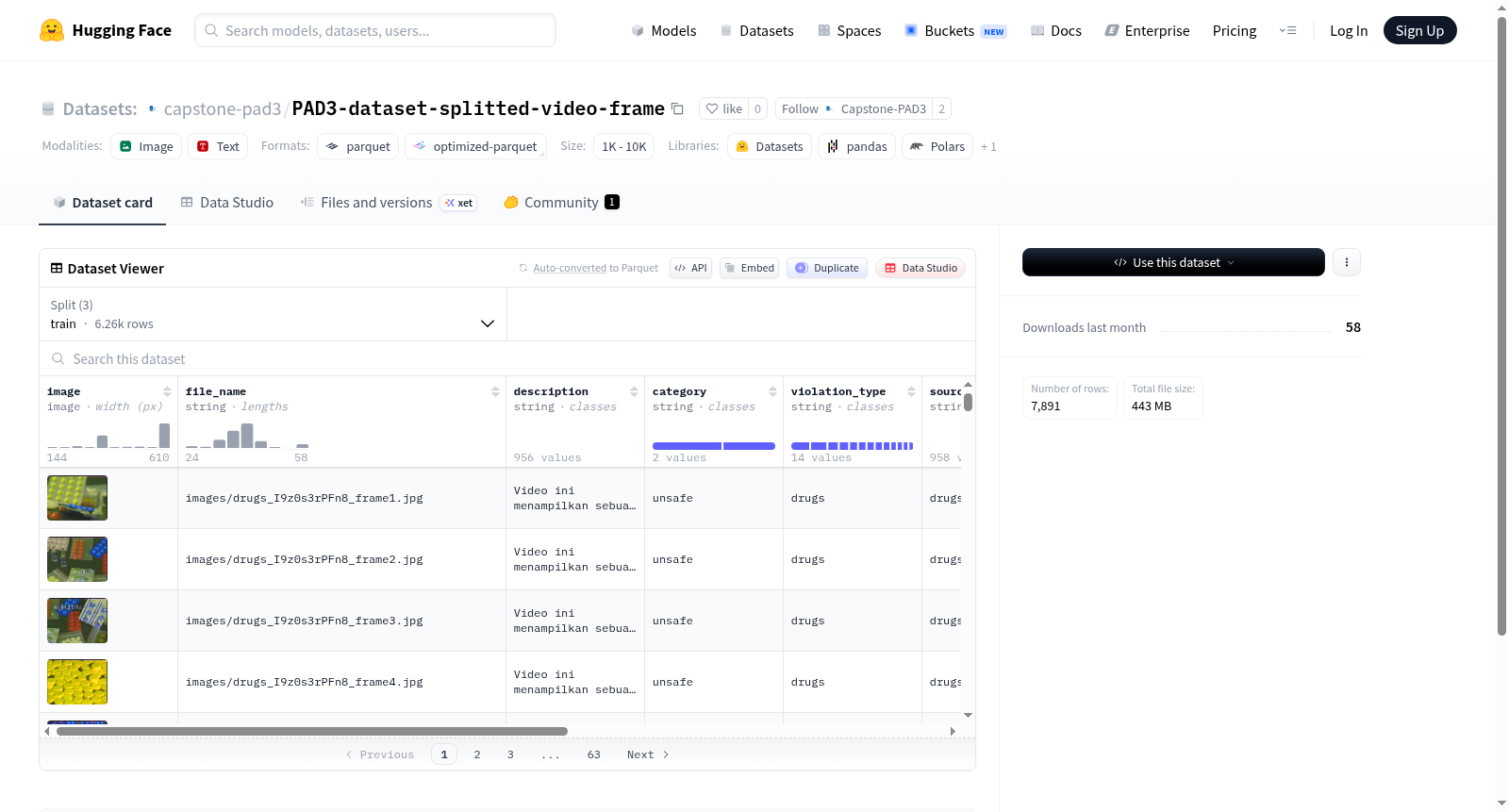Open the thumbnail for drugs frame4 row
This screenshot has height=812, width=1509.
click(x=77, y=682)
